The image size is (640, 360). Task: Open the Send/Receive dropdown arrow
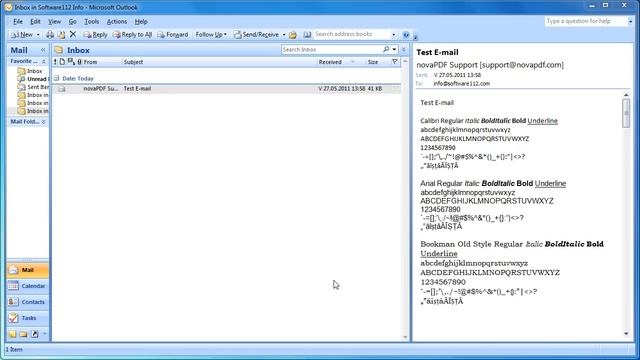(x=284, y=35)
